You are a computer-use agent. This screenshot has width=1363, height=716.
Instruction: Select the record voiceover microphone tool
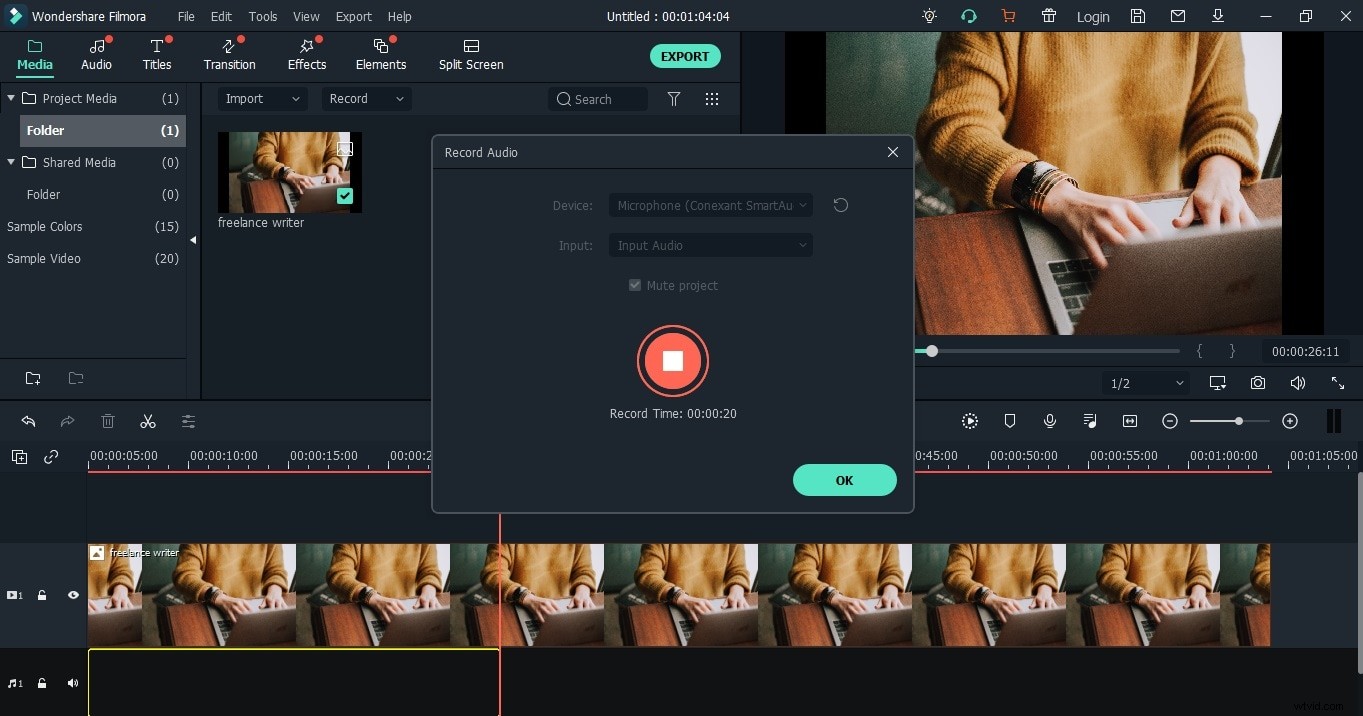click(1050, 421)
